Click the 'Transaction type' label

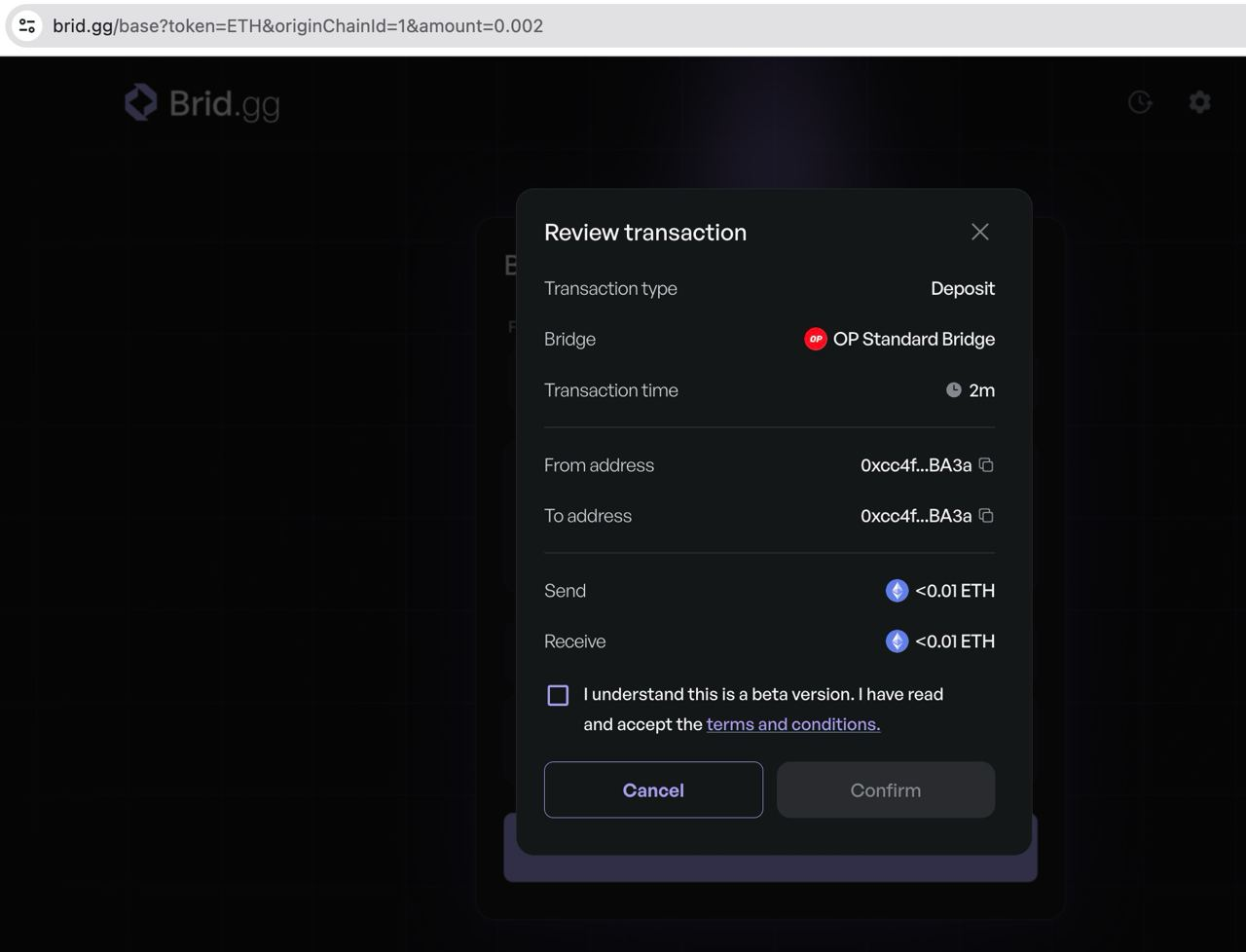(x=610, y=288)
